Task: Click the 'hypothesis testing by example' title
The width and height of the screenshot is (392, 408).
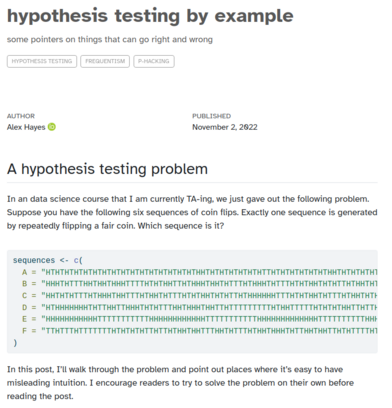Action: point(150,16)
